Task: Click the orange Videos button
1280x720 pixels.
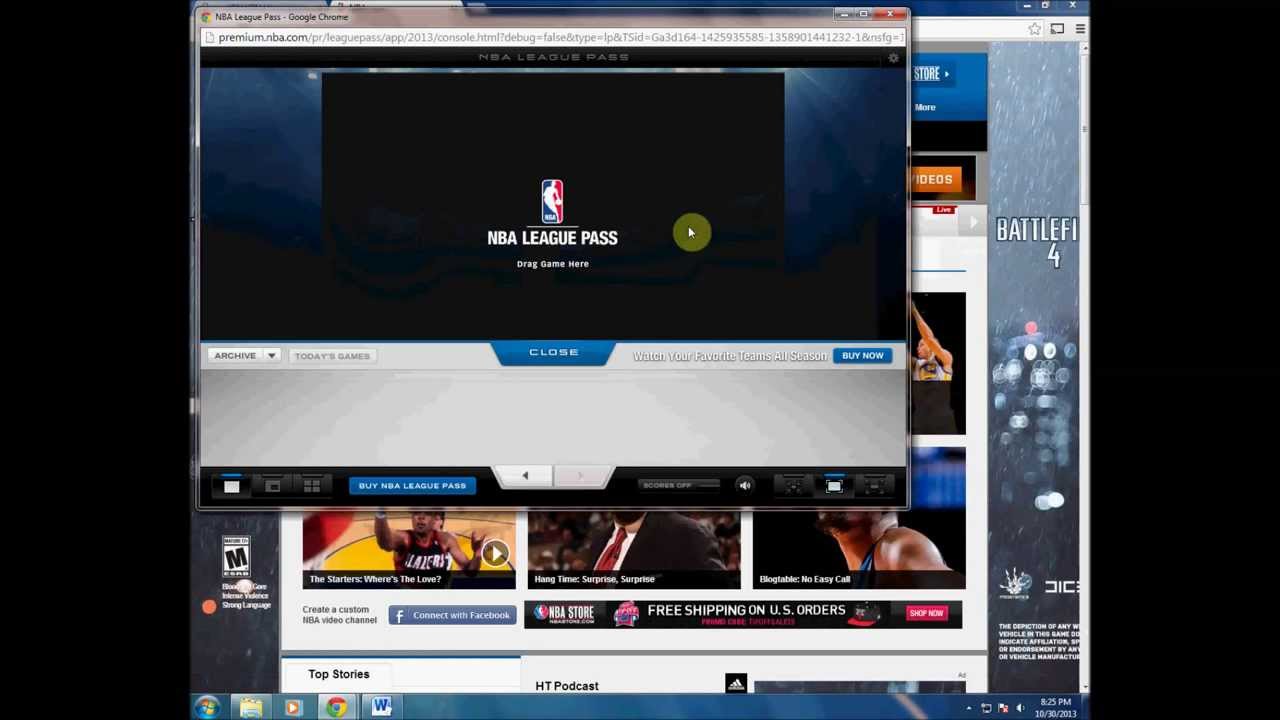Action: coord(935,180)
